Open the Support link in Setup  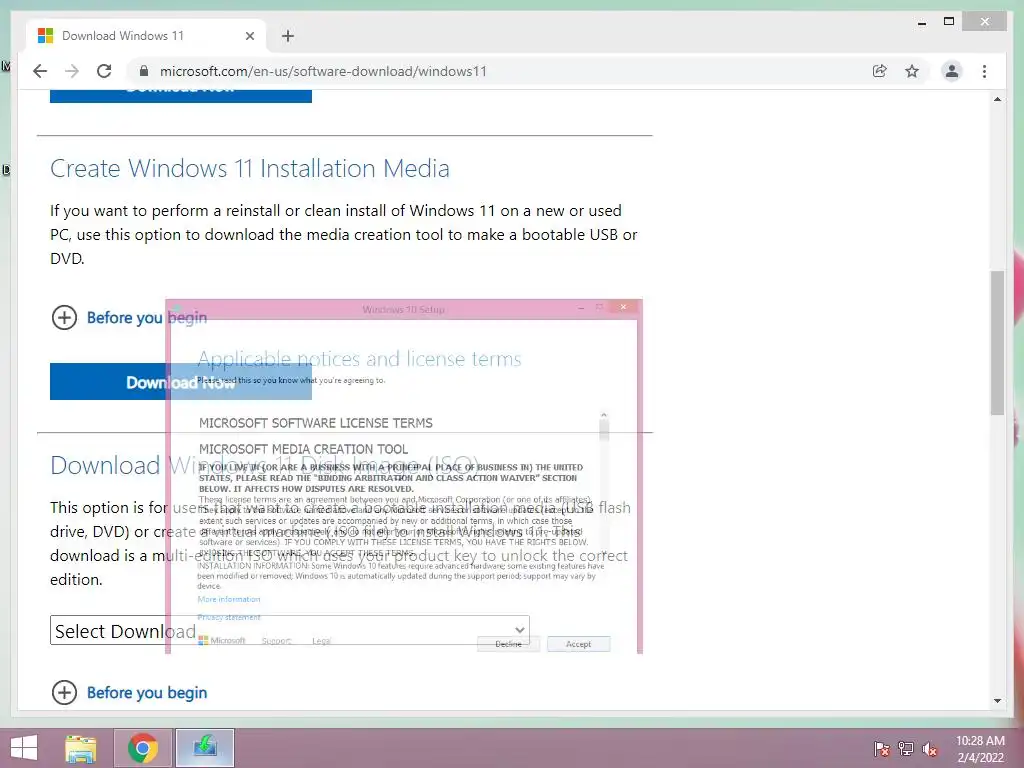(276, 641)
